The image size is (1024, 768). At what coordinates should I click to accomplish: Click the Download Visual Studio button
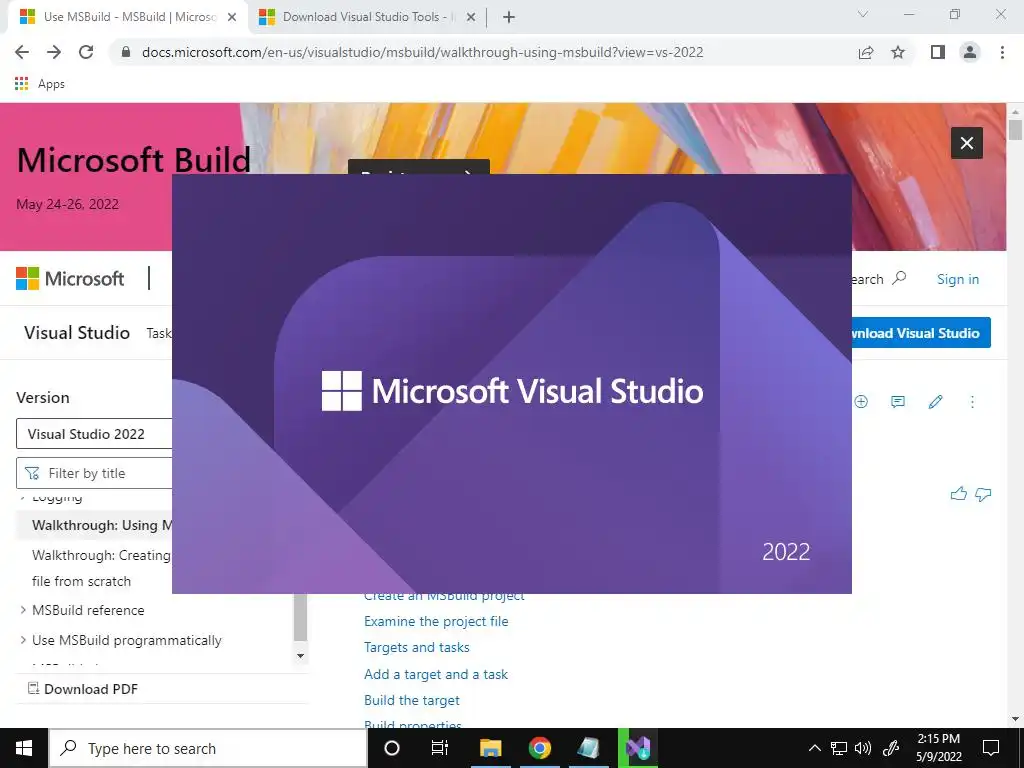click(x=921, y=333)
